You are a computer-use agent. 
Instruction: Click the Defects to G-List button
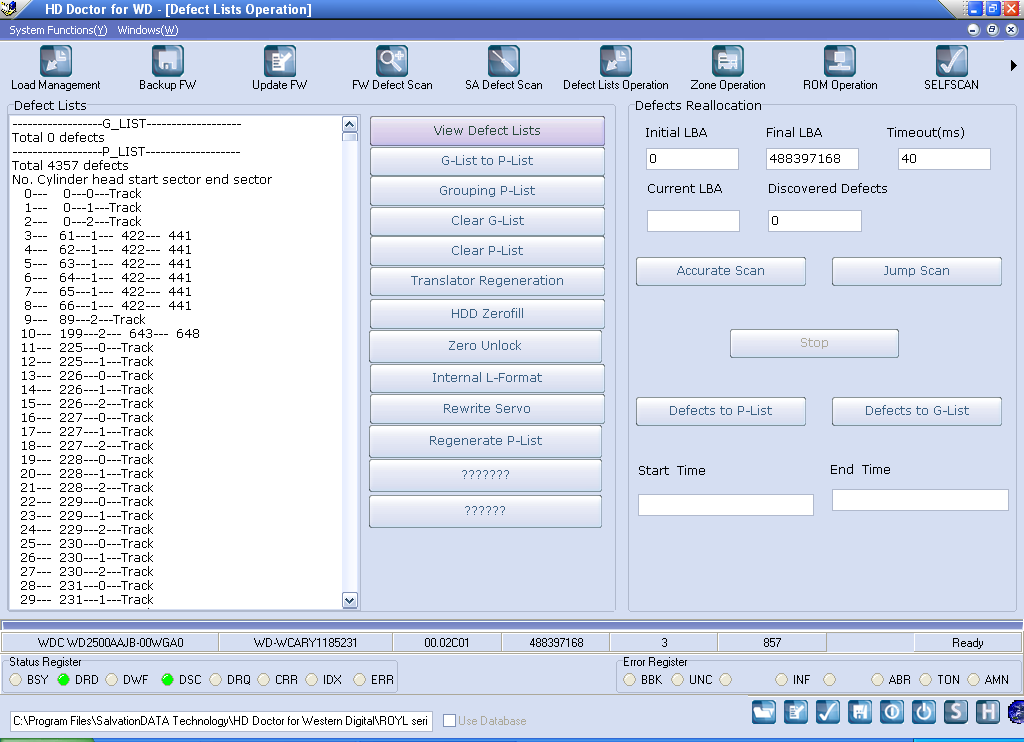click(917, 411)
